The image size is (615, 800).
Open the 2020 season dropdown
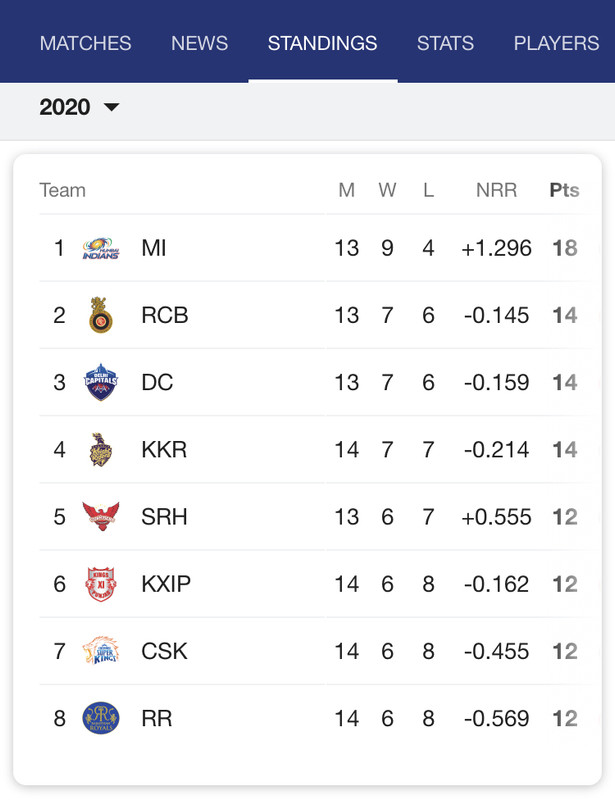coord(79,107)
